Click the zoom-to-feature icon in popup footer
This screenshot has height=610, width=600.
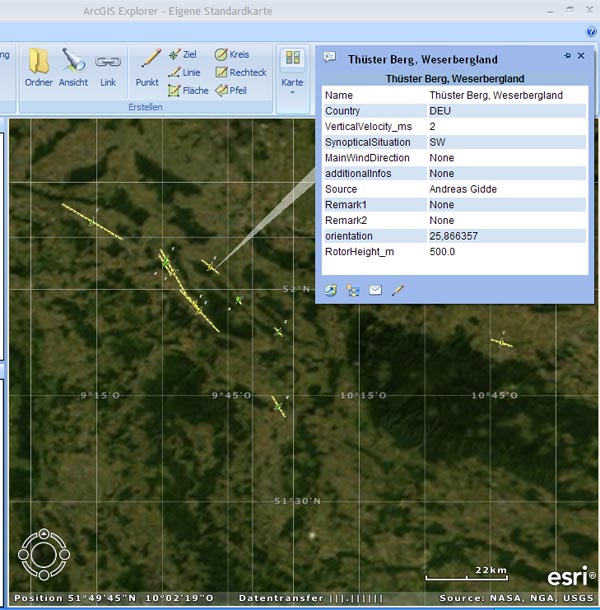331,290
